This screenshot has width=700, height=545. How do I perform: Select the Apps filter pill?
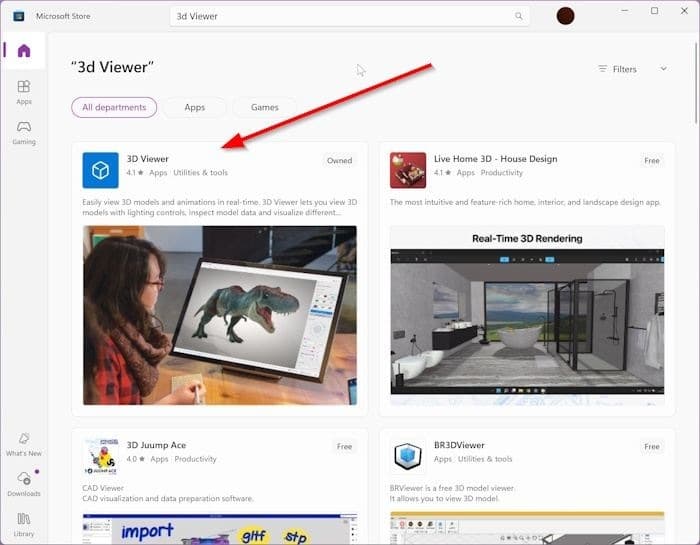point(194,107)
